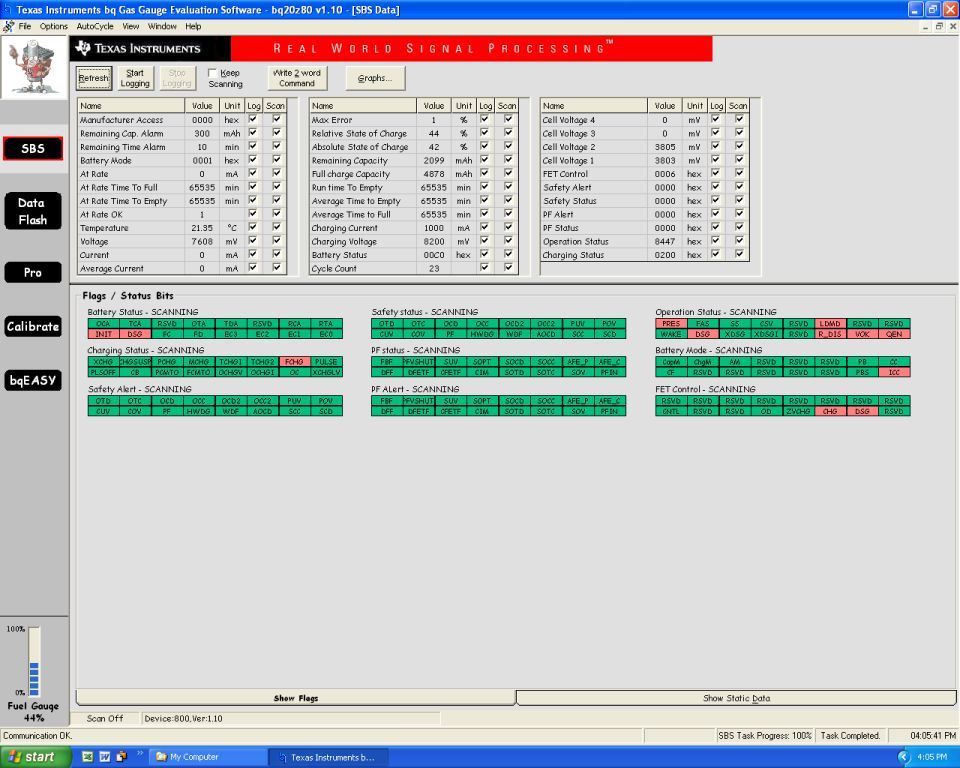Open the AutoCycle menu
The image size is (960, 768).
point(95,26)
